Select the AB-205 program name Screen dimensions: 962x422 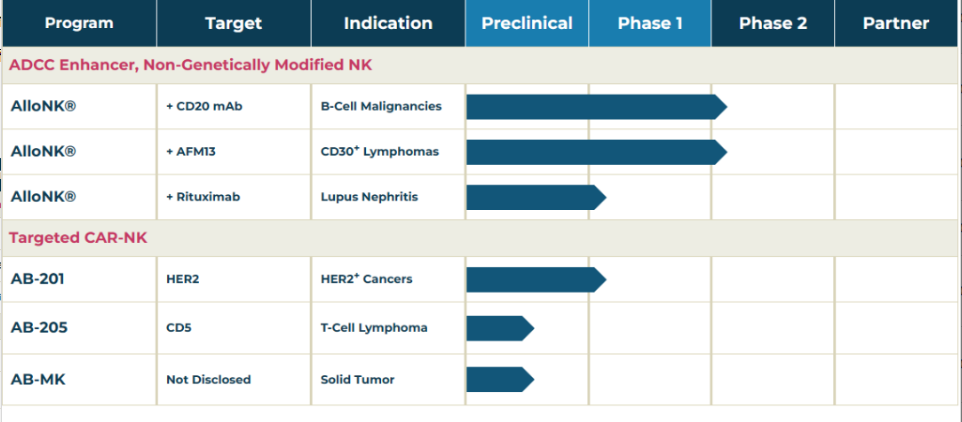[x=39, y=327]
